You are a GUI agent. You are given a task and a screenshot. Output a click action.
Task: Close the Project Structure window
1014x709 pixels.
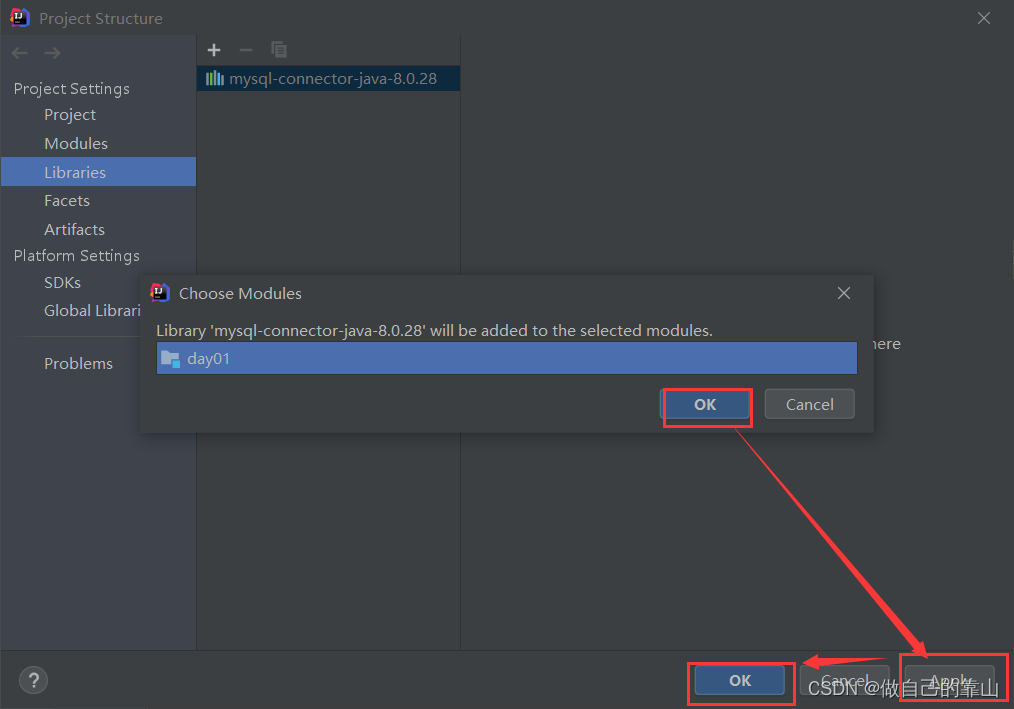984,18
